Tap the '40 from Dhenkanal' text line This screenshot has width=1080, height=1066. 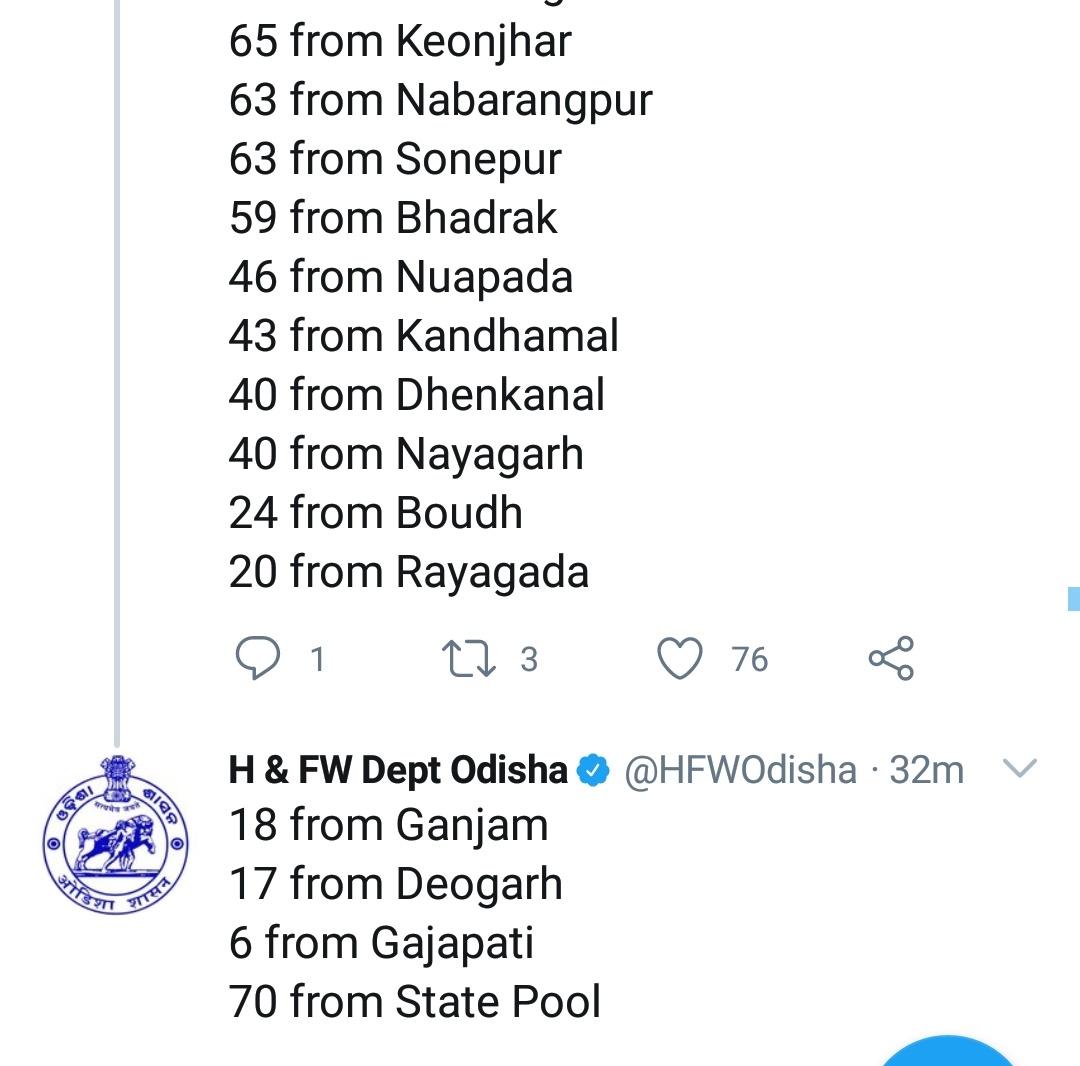pyautogui.click(x=417, y=395)
